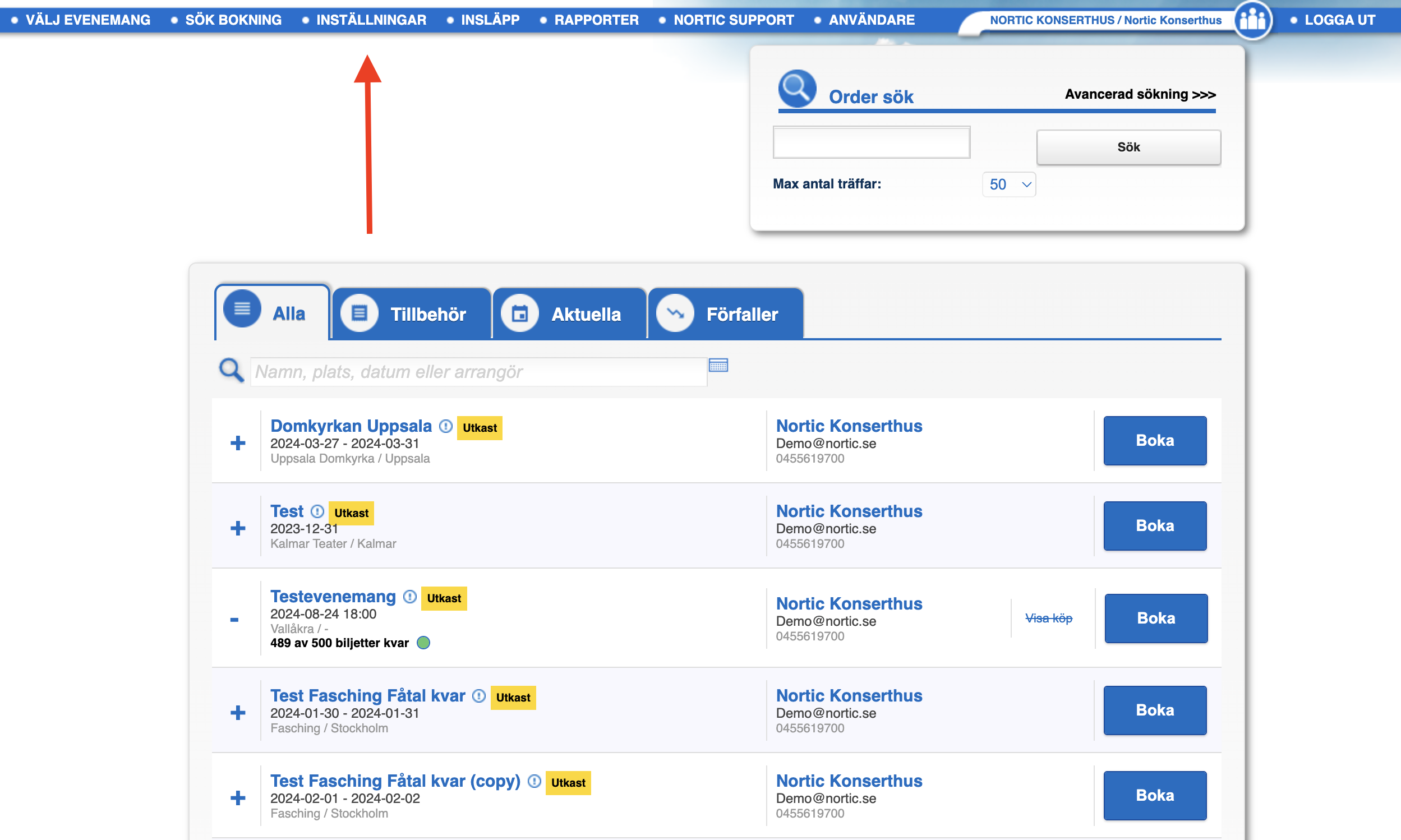Click Utkast badge on Testevenemang

point(444,598)
